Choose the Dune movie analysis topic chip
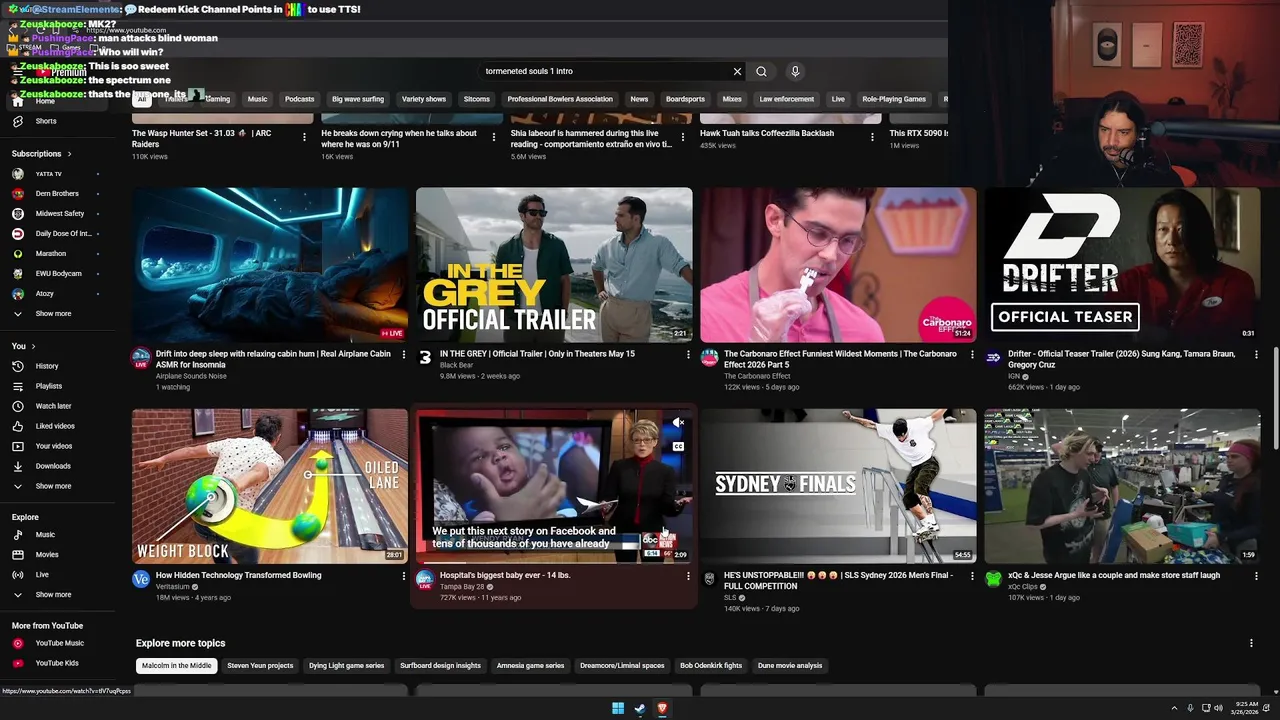 (x=790, y=666)
